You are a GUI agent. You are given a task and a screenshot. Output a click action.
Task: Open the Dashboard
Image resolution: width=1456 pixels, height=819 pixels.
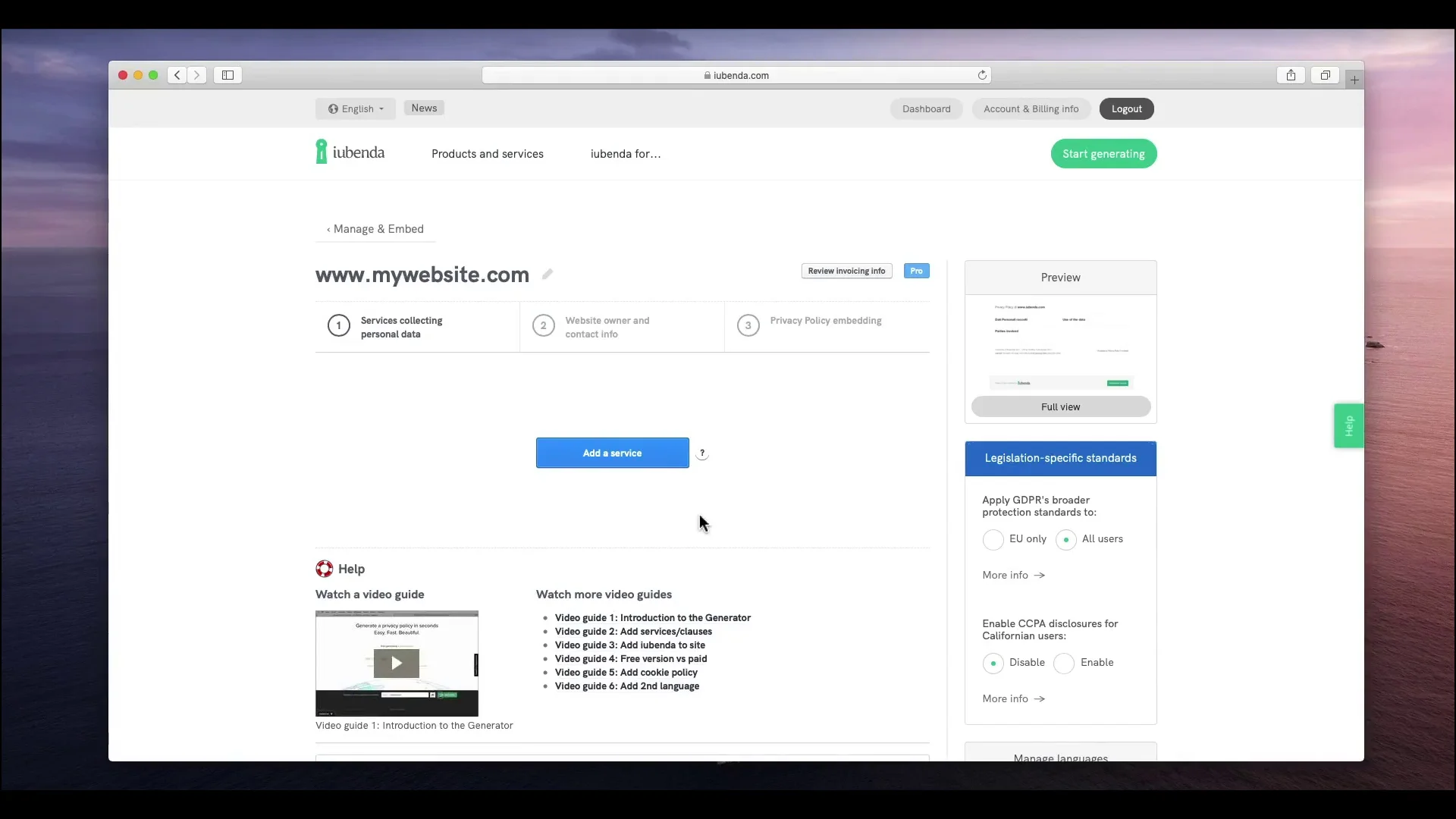[926, 108]
